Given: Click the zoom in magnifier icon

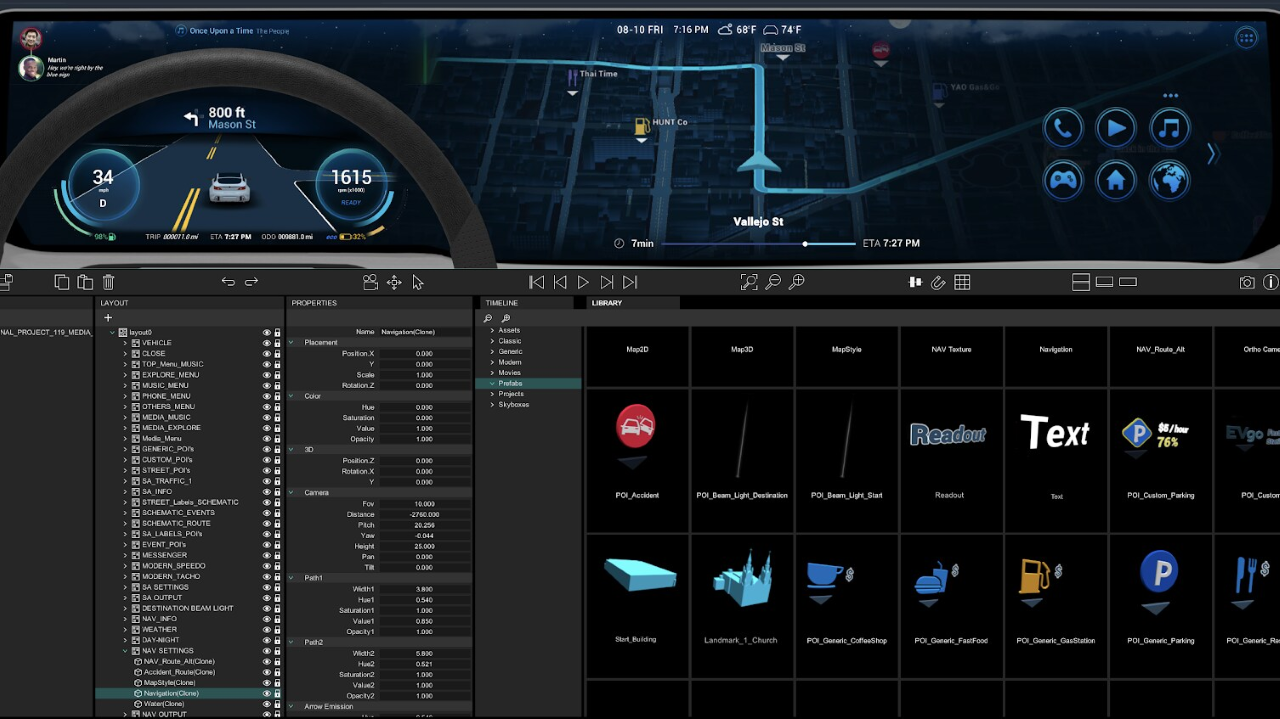Looking at the screenshot, I should 796,283.
